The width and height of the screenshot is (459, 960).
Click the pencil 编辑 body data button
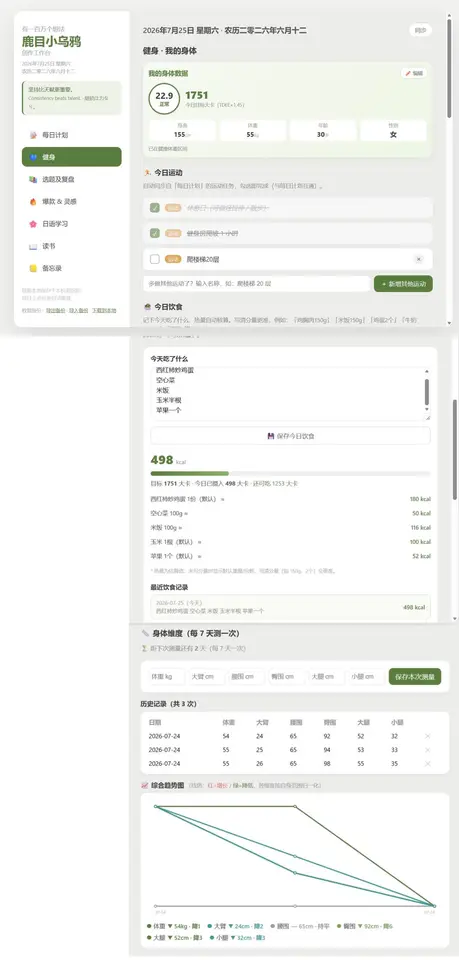click(414, 73)
